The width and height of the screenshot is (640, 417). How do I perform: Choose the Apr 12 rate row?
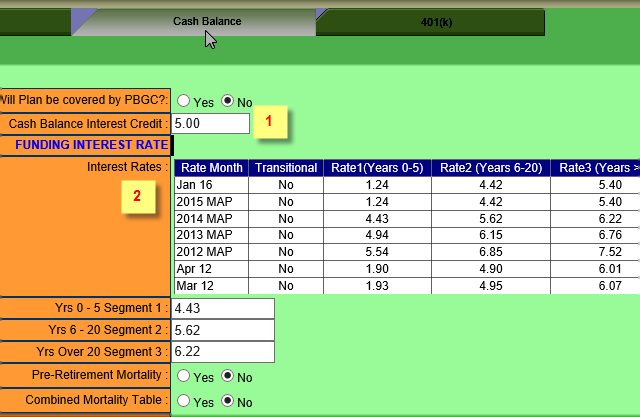click(x=210, y=270)
